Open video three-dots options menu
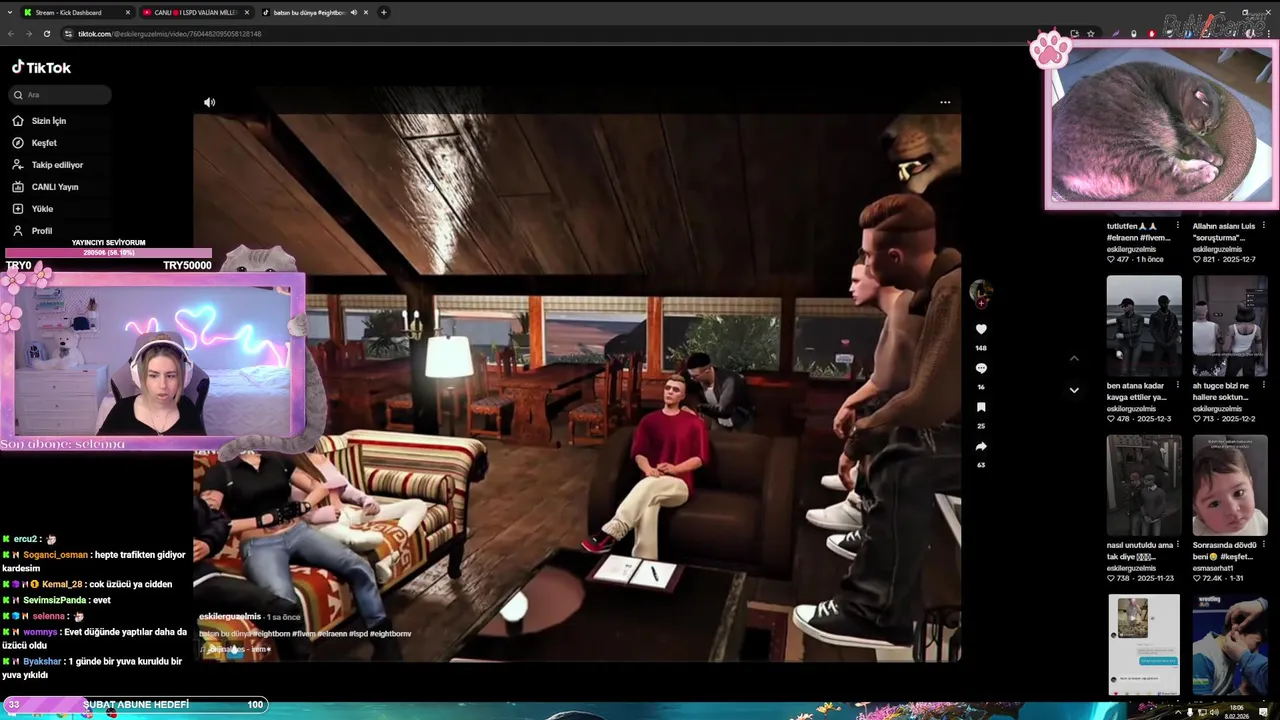Screen dimensions: 1280x720 (x=945, y=102)
